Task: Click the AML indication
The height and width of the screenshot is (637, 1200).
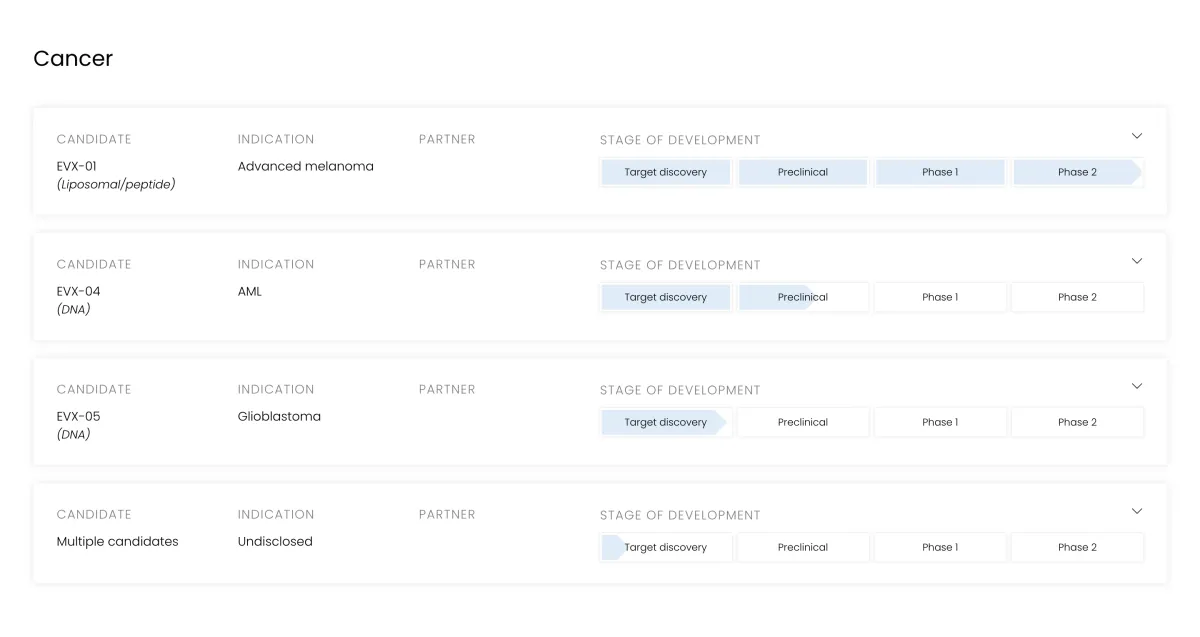Action: 250,291
